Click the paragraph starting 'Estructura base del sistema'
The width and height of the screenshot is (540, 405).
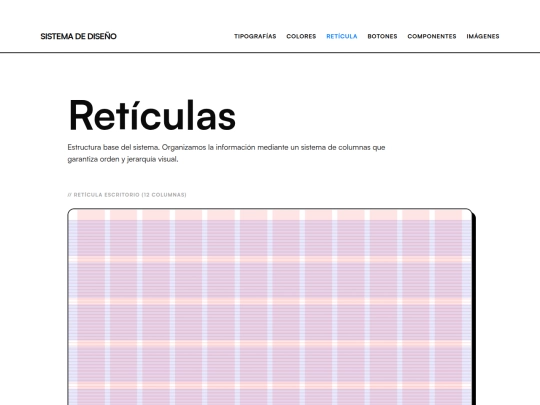click(x=226, y=153)
